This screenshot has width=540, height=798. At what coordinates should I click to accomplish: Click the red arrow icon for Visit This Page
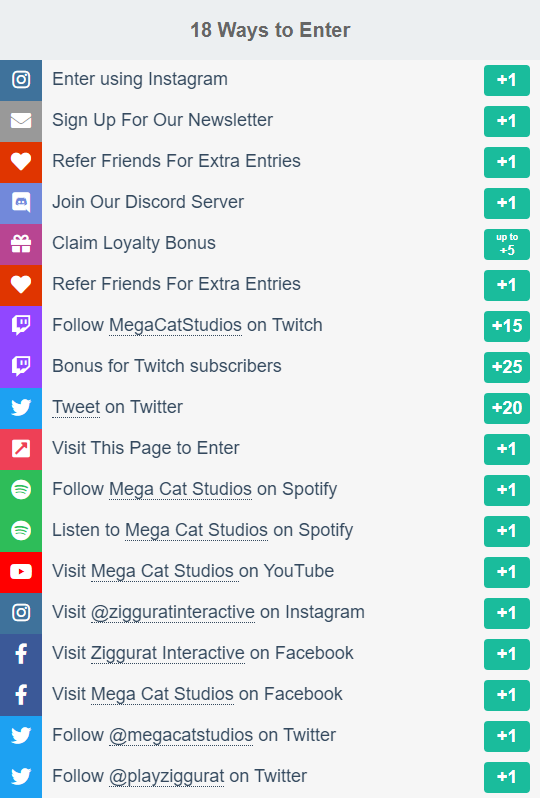(x=21, y=449)
